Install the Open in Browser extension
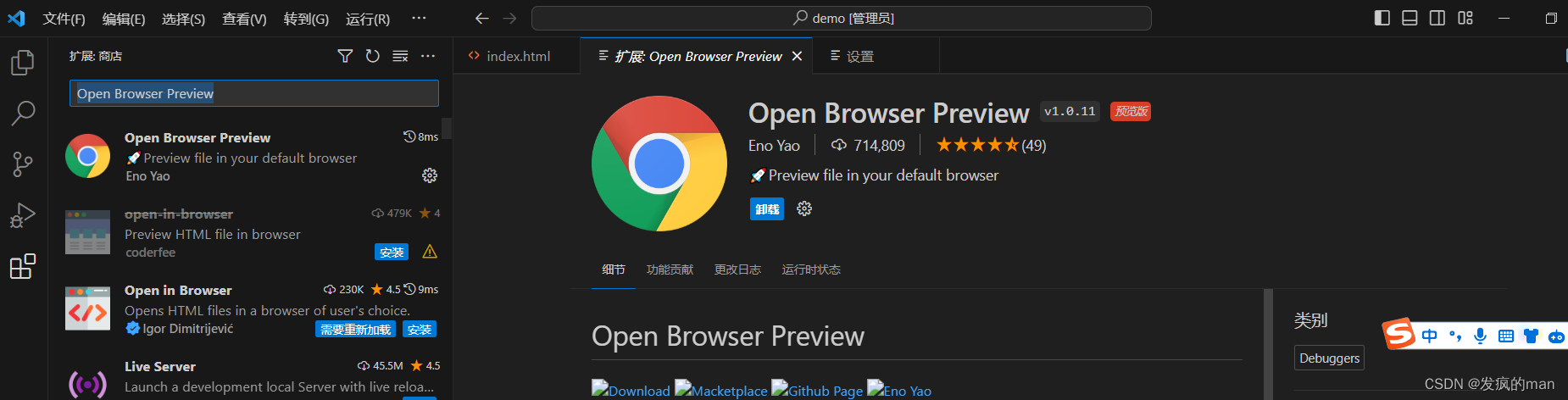This screenshot has width=1568, height=400. (x=420, y=330)
